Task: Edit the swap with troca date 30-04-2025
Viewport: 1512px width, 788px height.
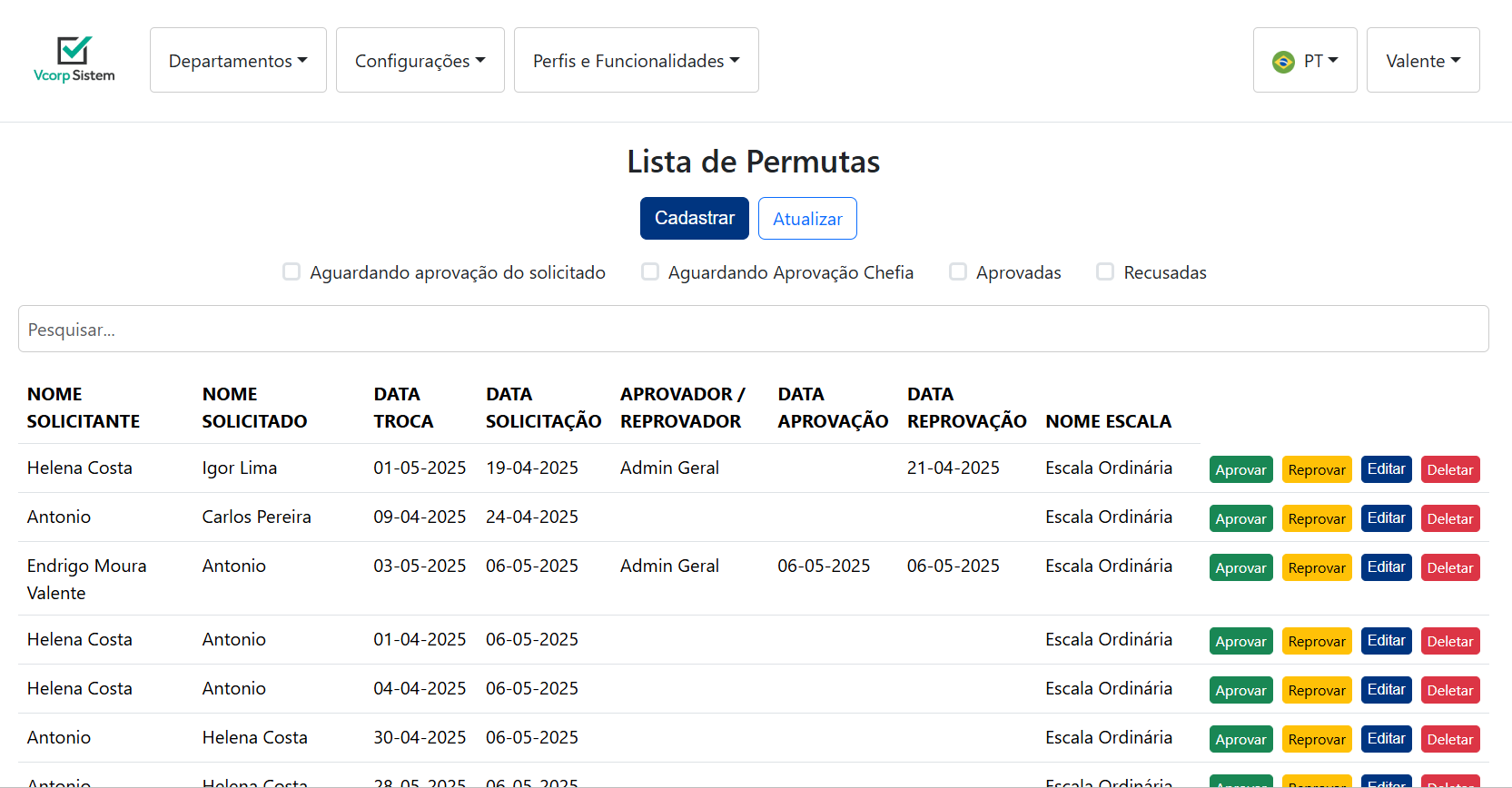Action: (1387, 739)
